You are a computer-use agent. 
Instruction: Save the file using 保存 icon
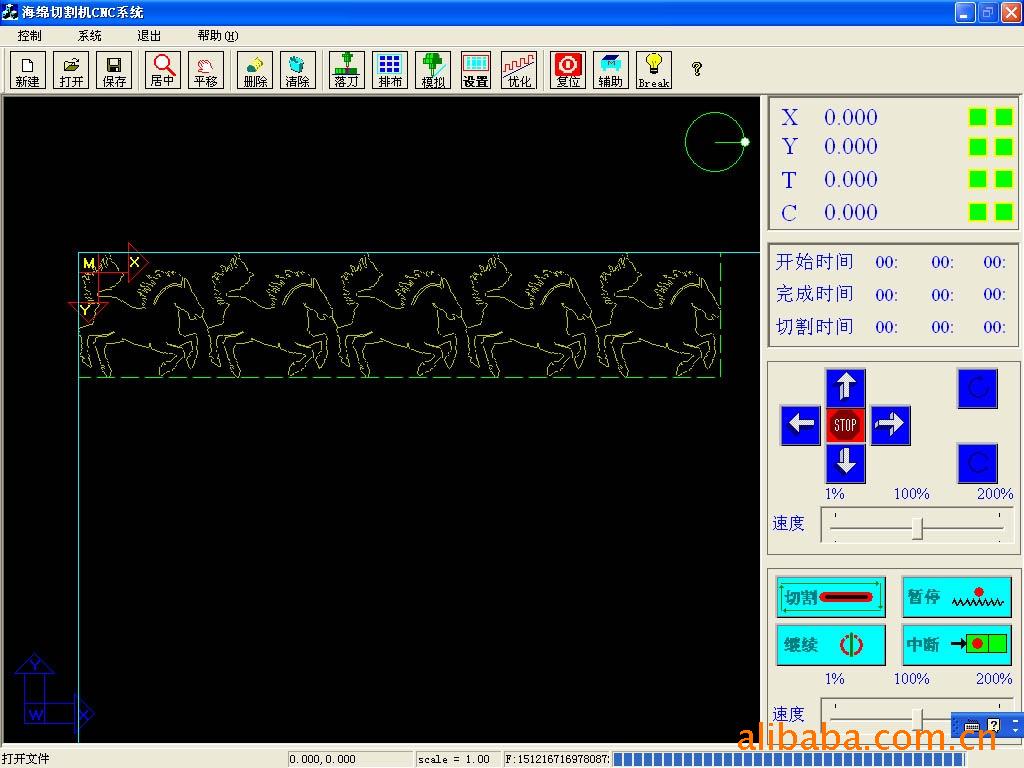point(114,70)
